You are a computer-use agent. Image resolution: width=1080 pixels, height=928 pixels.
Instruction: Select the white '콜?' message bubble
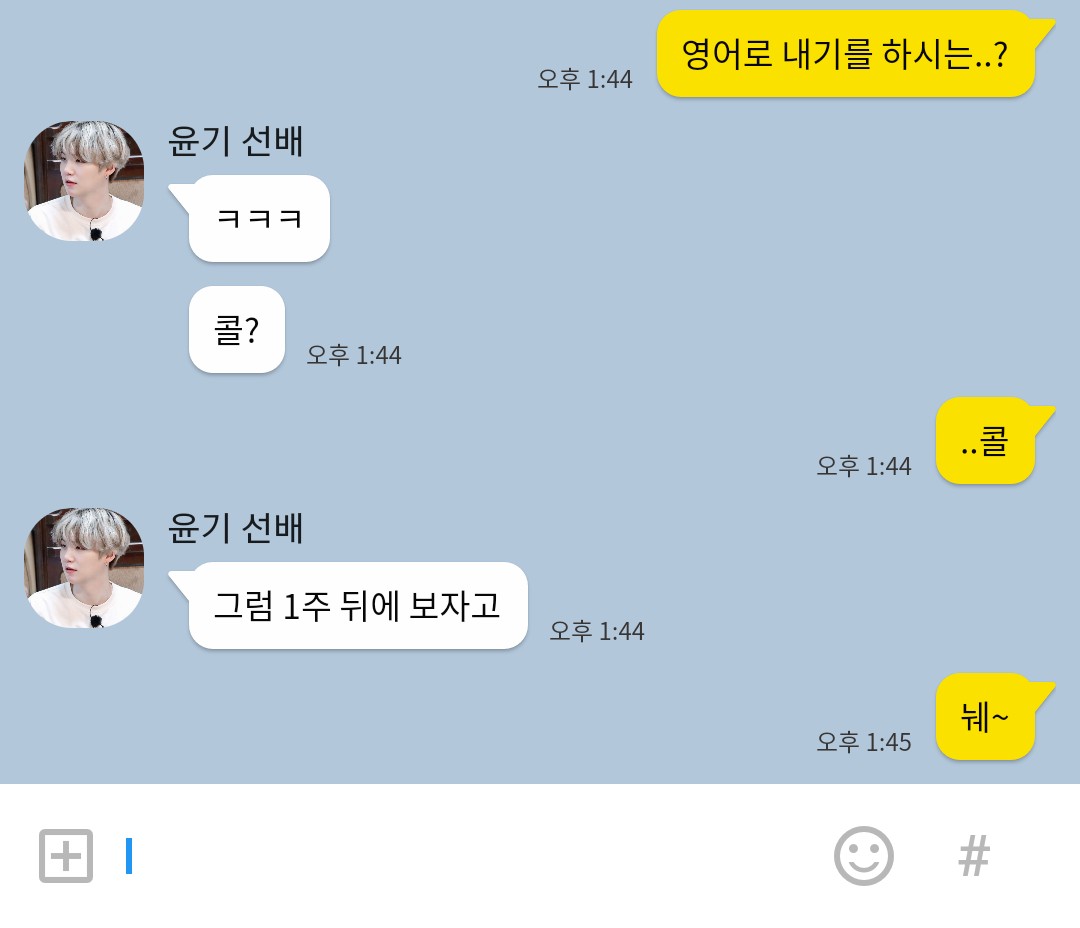[236, 329]
